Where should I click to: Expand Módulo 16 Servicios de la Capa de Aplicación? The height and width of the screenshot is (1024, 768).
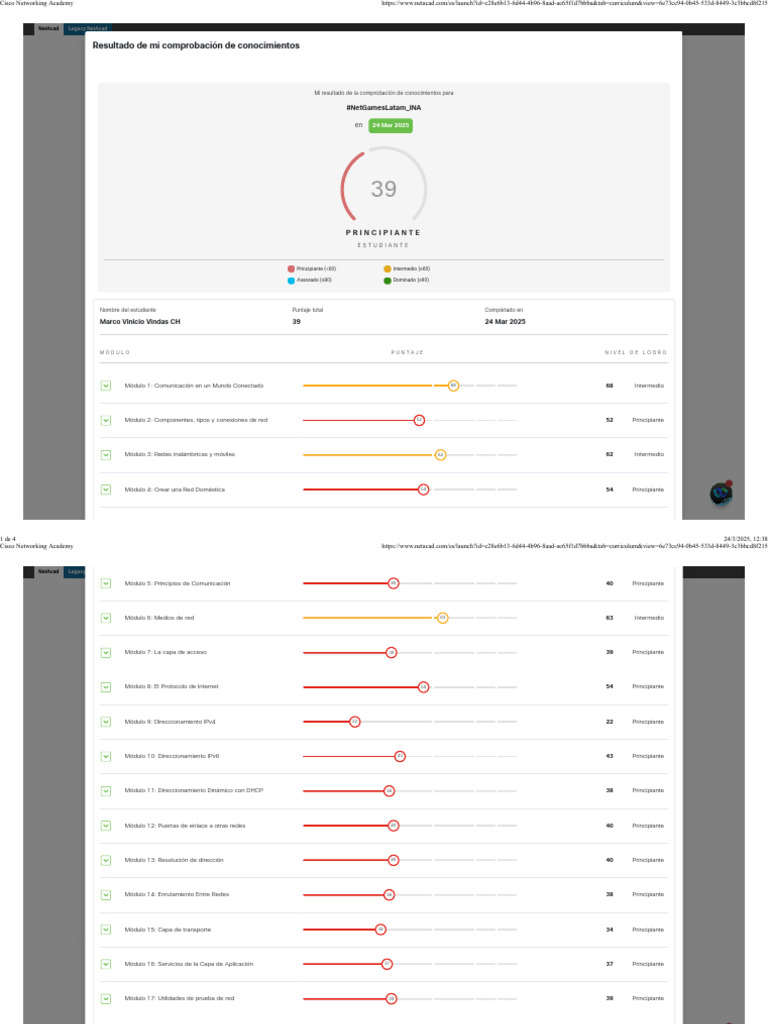(x=106, y=964)
